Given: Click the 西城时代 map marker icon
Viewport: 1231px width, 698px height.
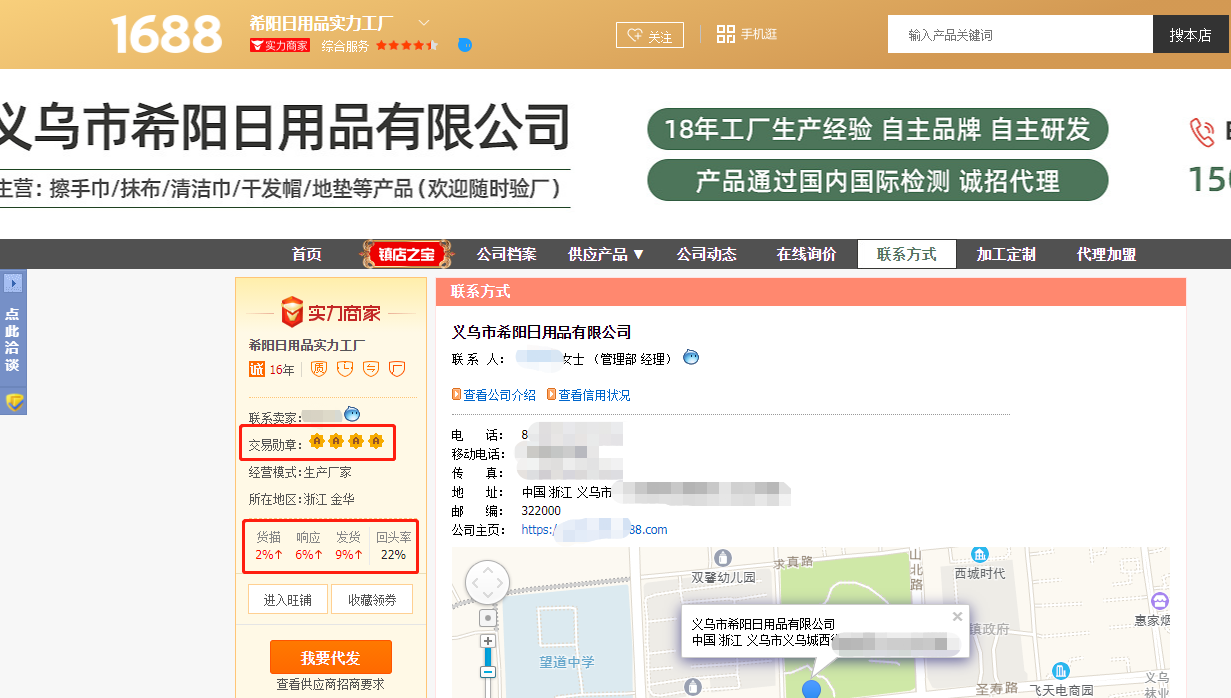Looking at the screenshot, I should 980,555.
